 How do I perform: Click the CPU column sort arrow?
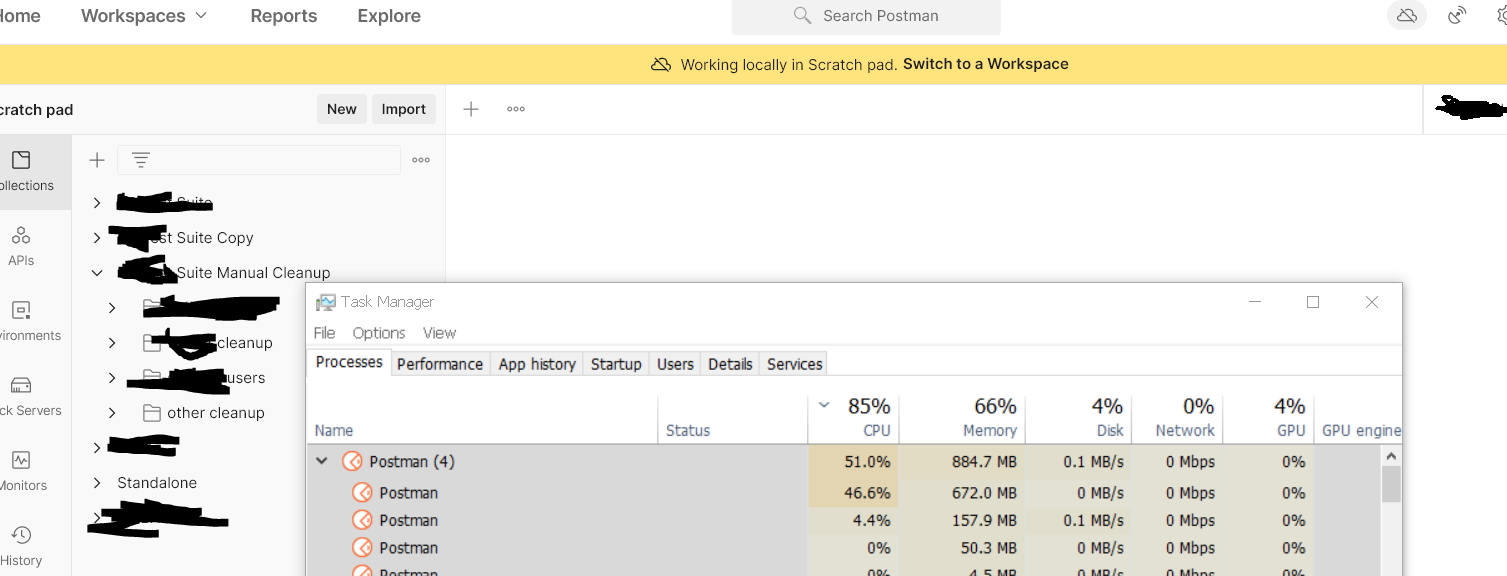(x=824, y=405)
